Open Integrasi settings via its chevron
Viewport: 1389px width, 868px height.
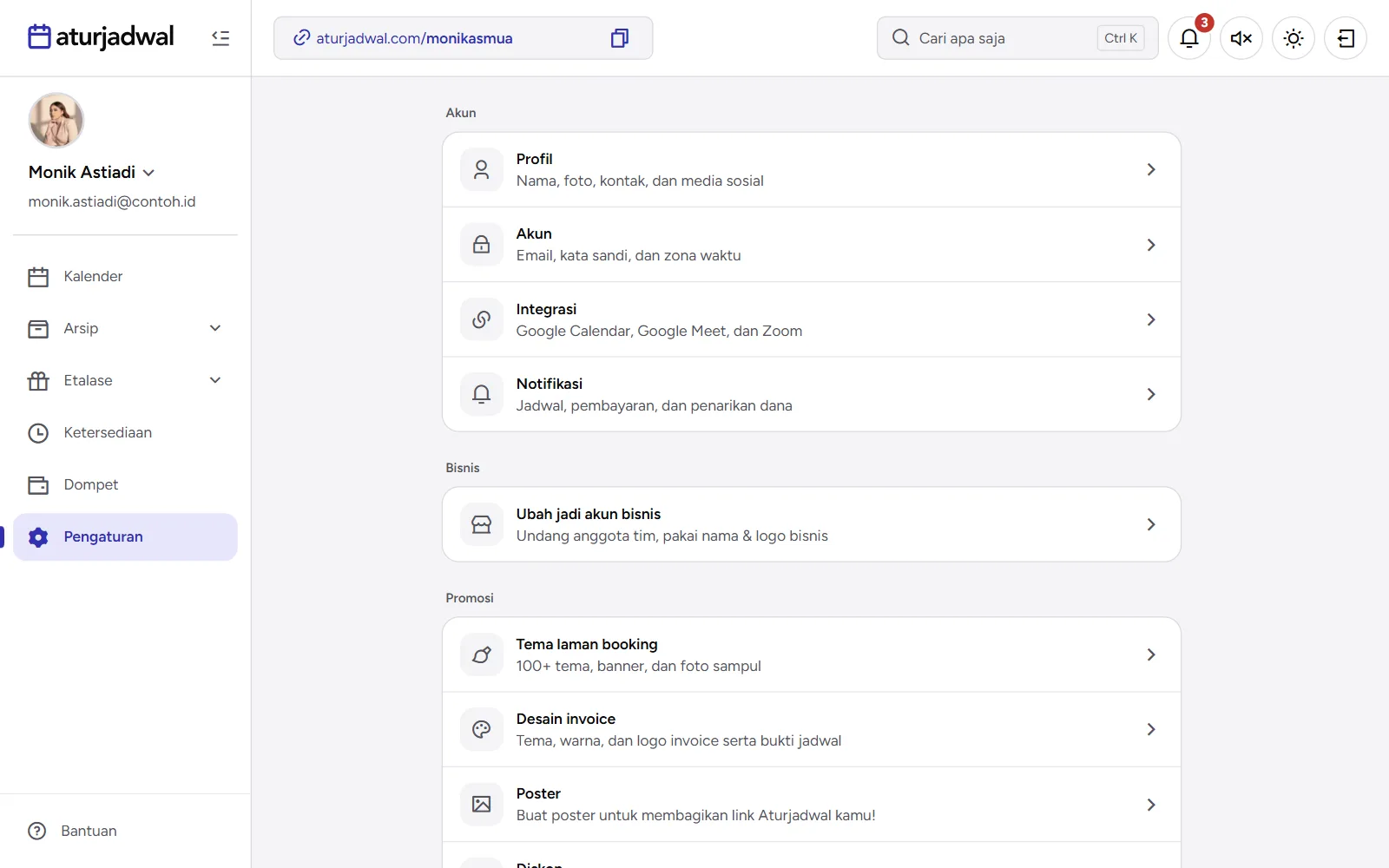click(x=1151, y=319)
